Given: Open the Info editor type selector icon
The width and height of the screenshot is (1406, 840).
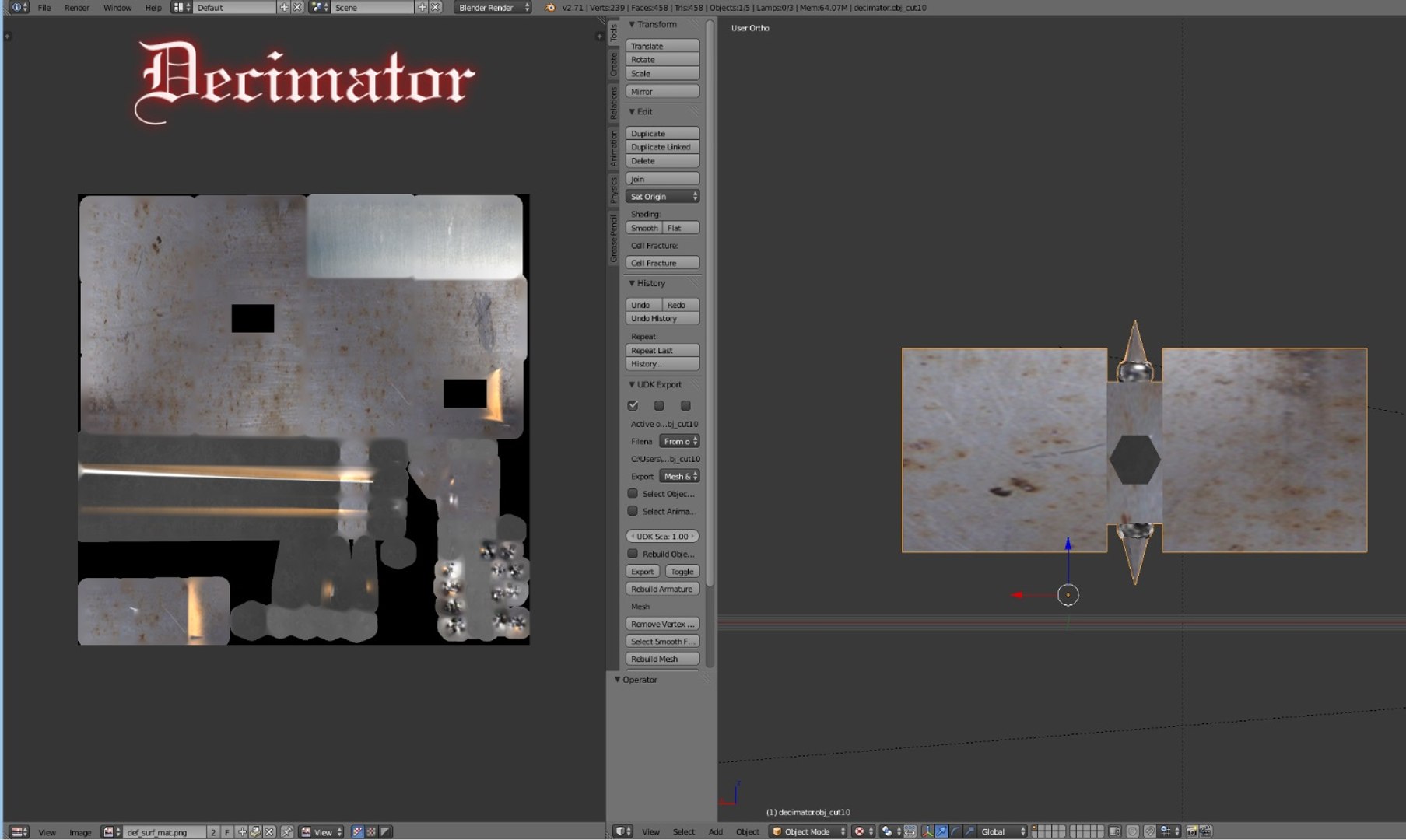Looking at the screenshot, I should click(x=19, y=7).
